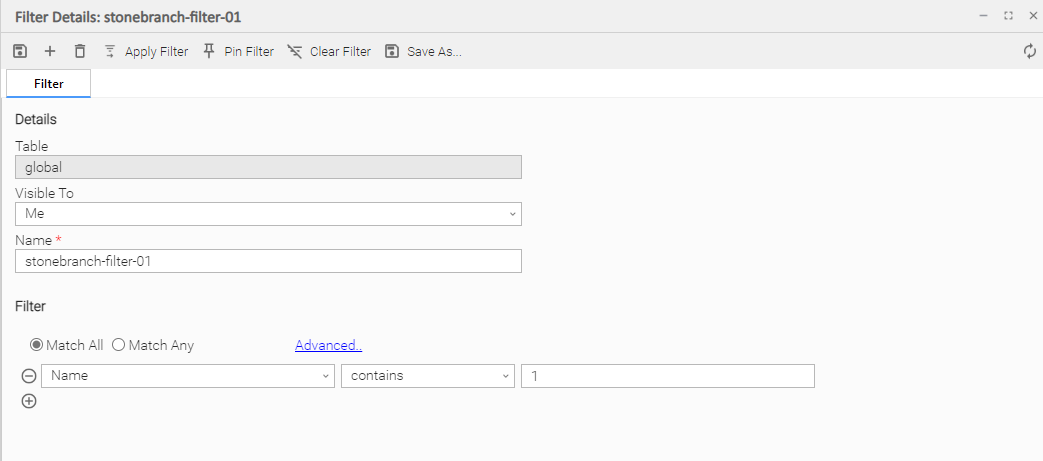This screenshot has height=461, width=1043.
Task: Open the contains operator dropdown
Action: pos(427,376)
